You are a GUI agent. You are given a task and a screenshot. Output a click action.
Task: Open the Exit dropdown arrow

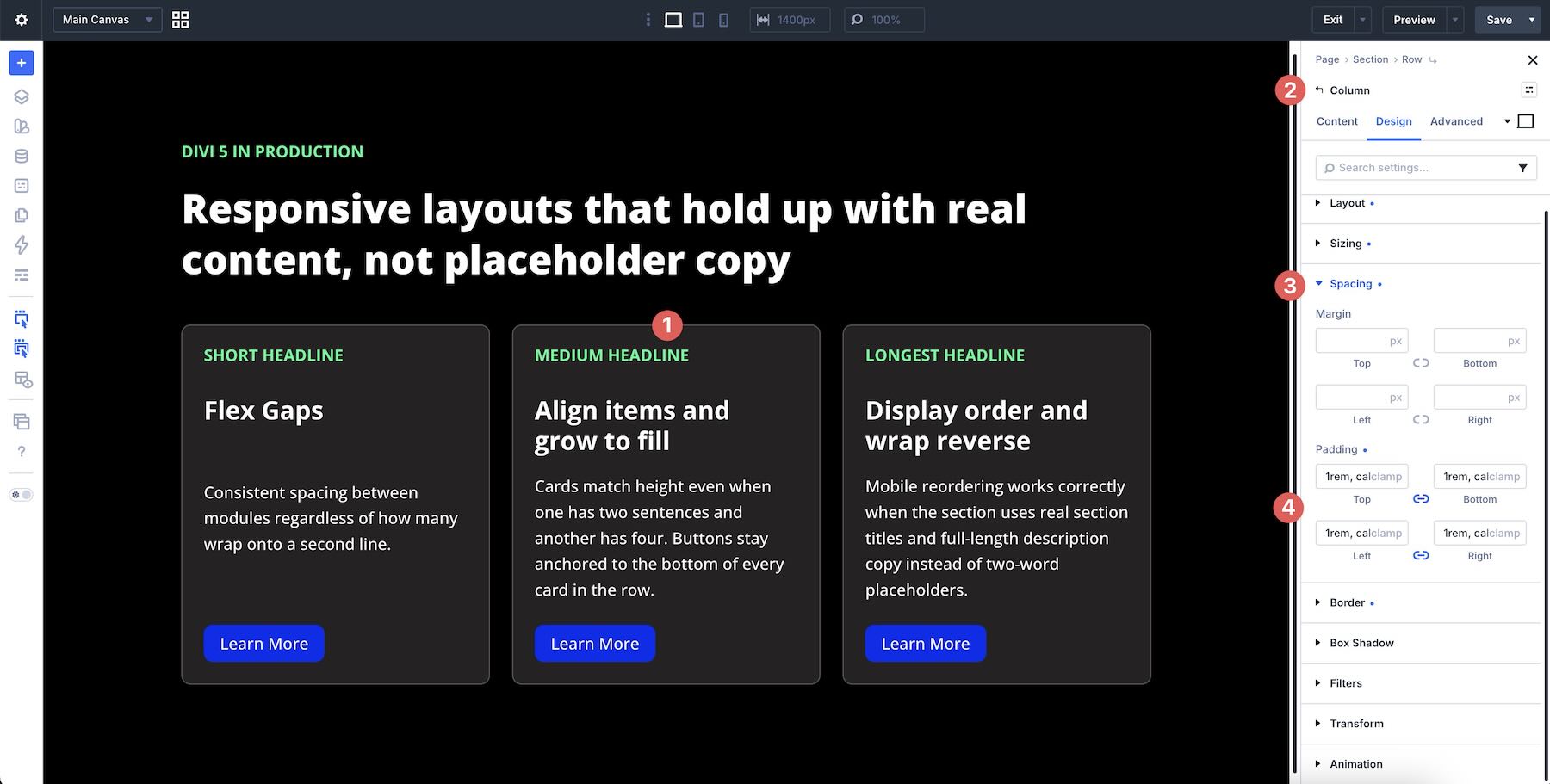point(1362,20)
